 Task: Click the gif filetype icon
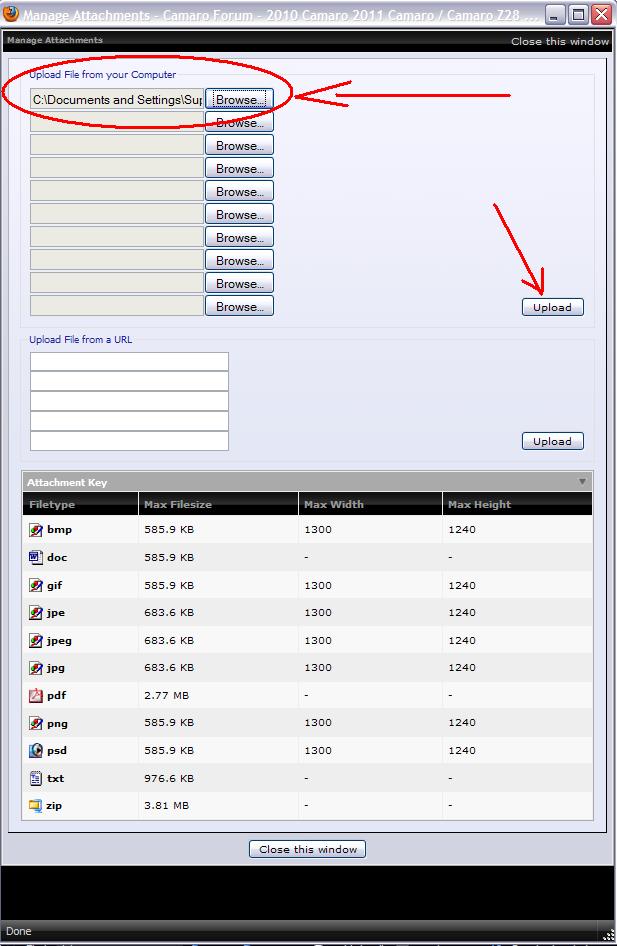[36, 585]
